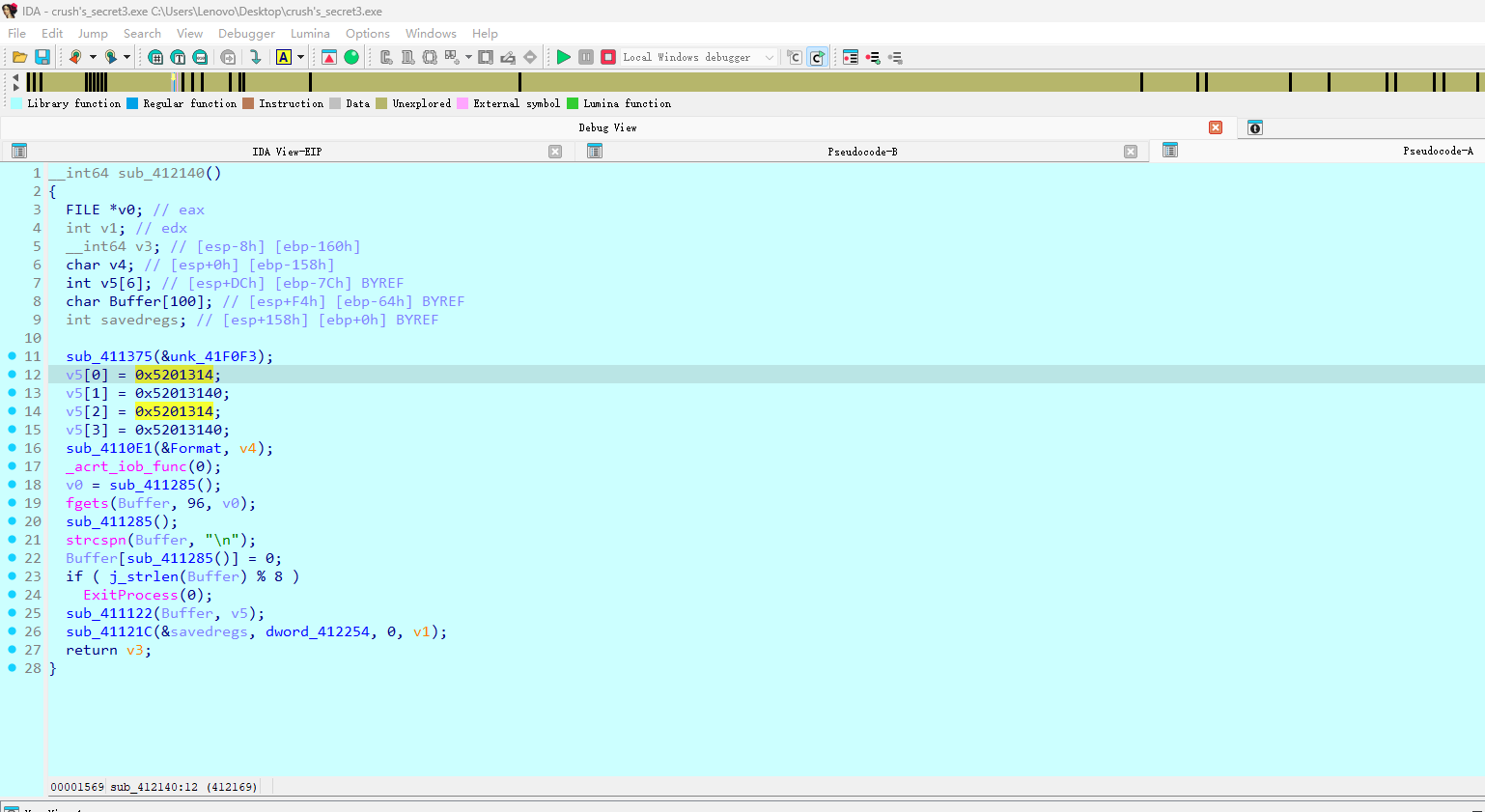Toggle breakpoint dot on line 19
Image resolution: width=1485 pixels, height=812 pixels.
(12, 503)
